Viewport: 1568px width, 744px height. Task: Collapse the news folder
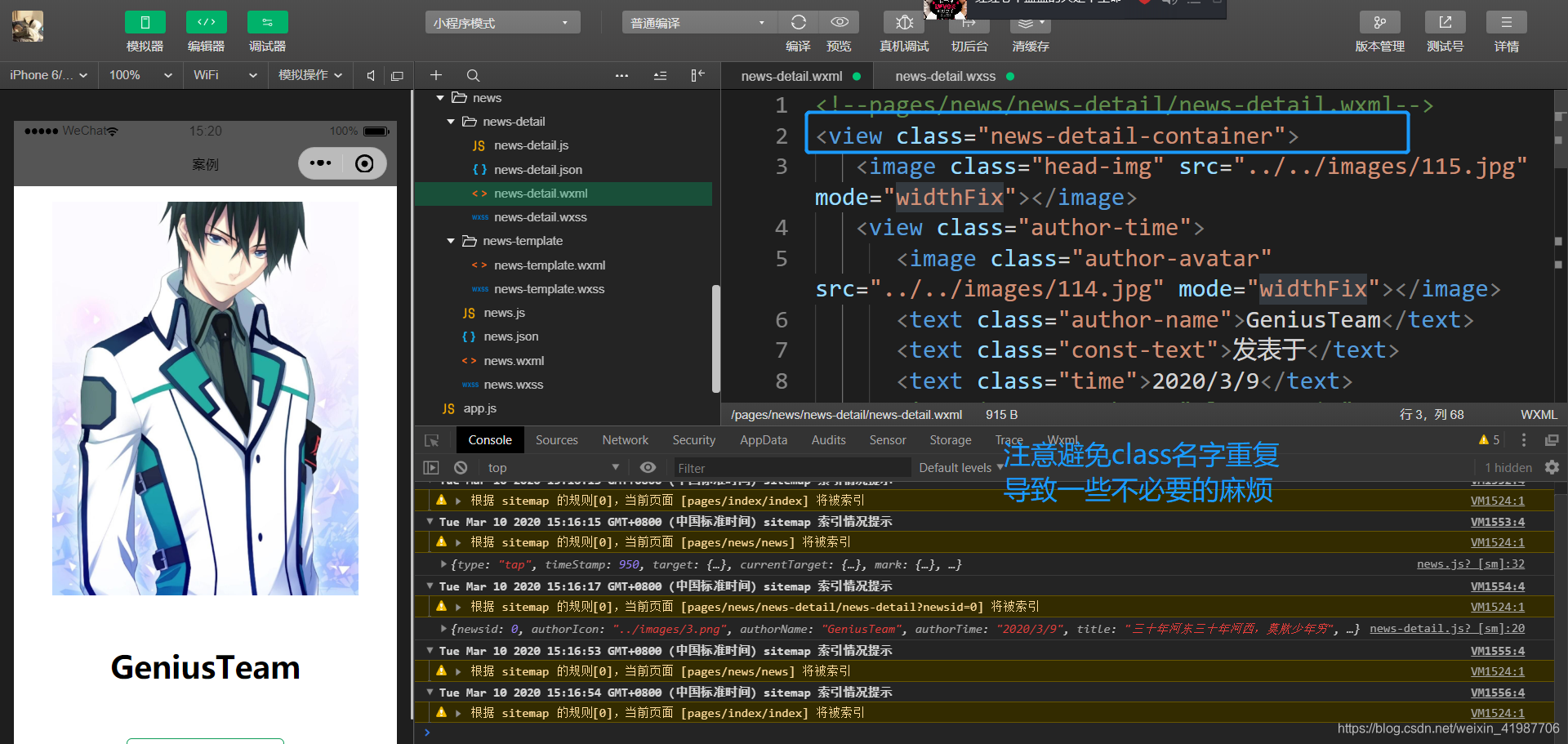click(x=441, y=98)
